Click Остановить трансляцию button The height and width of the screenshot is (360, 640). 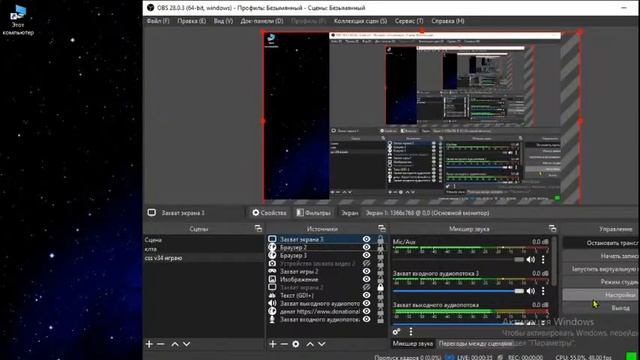pos(601,243)
